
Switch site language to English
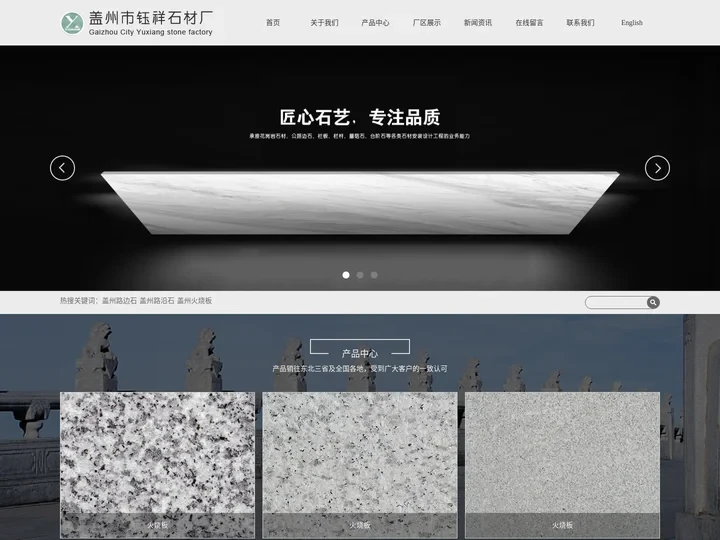(x=632, y=22)
